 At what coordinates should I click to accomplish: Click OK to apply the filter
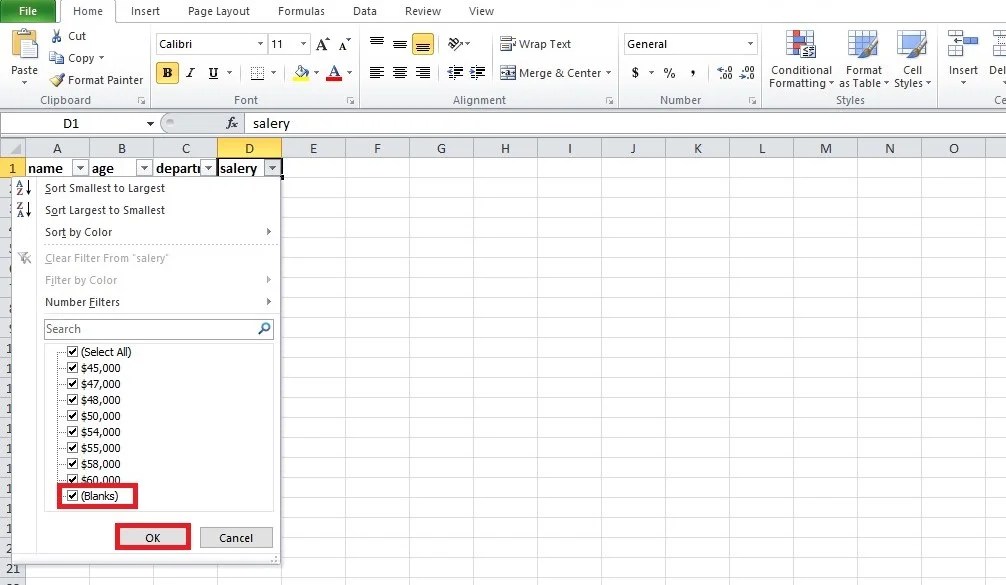coord(153,537)
